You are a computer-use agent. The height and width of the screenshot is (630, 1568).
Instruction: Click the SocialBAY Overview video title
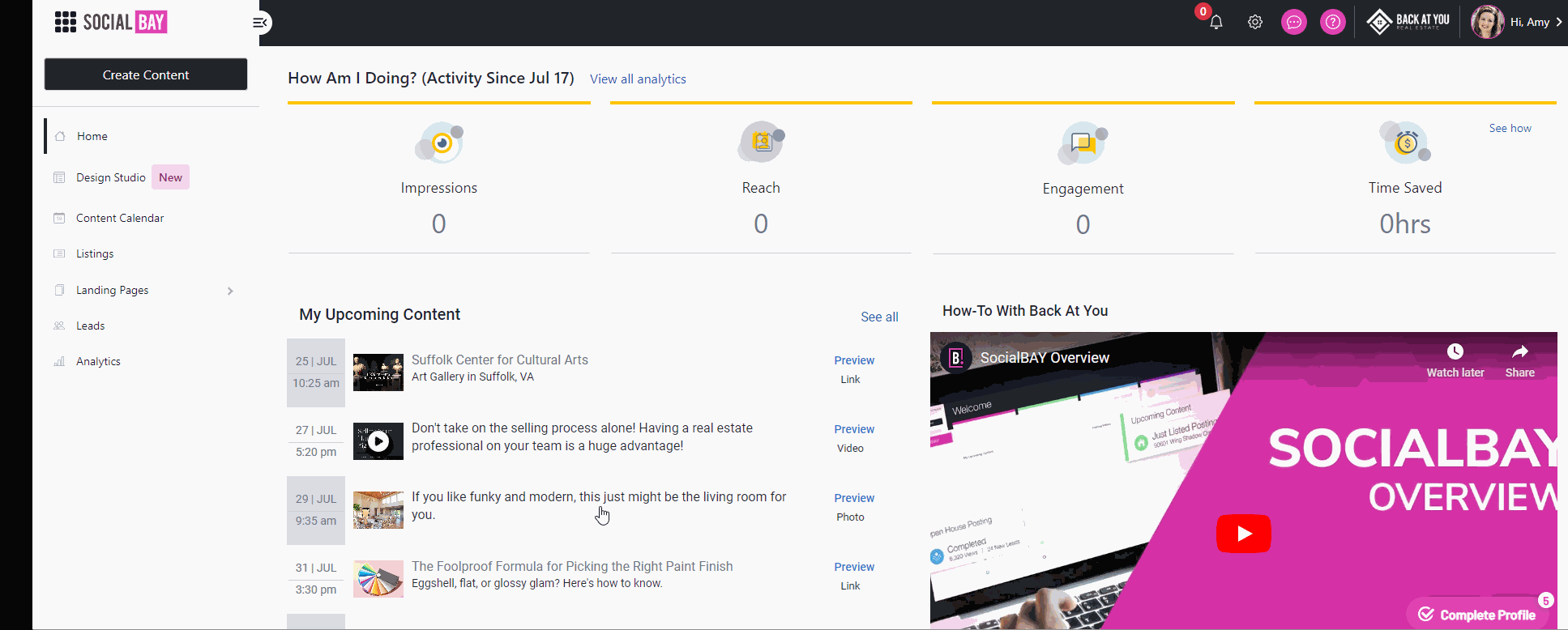coord(1045,358)
